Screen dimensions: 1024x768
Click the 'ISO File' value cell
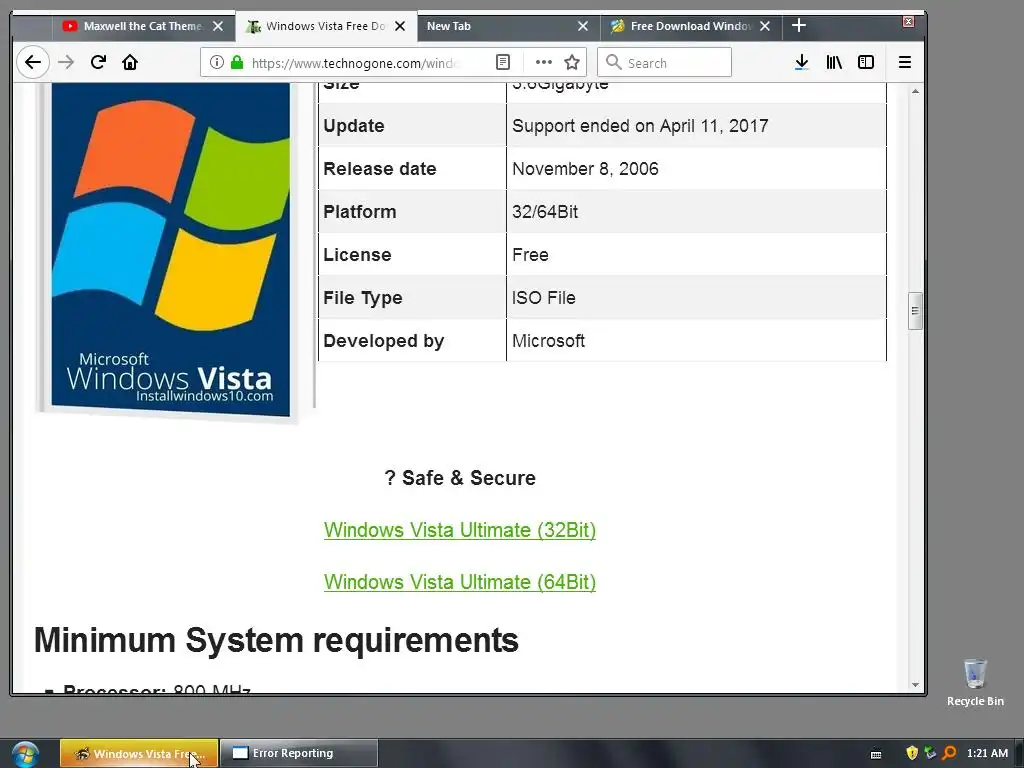pyautogui.click(x=696, y=298)
